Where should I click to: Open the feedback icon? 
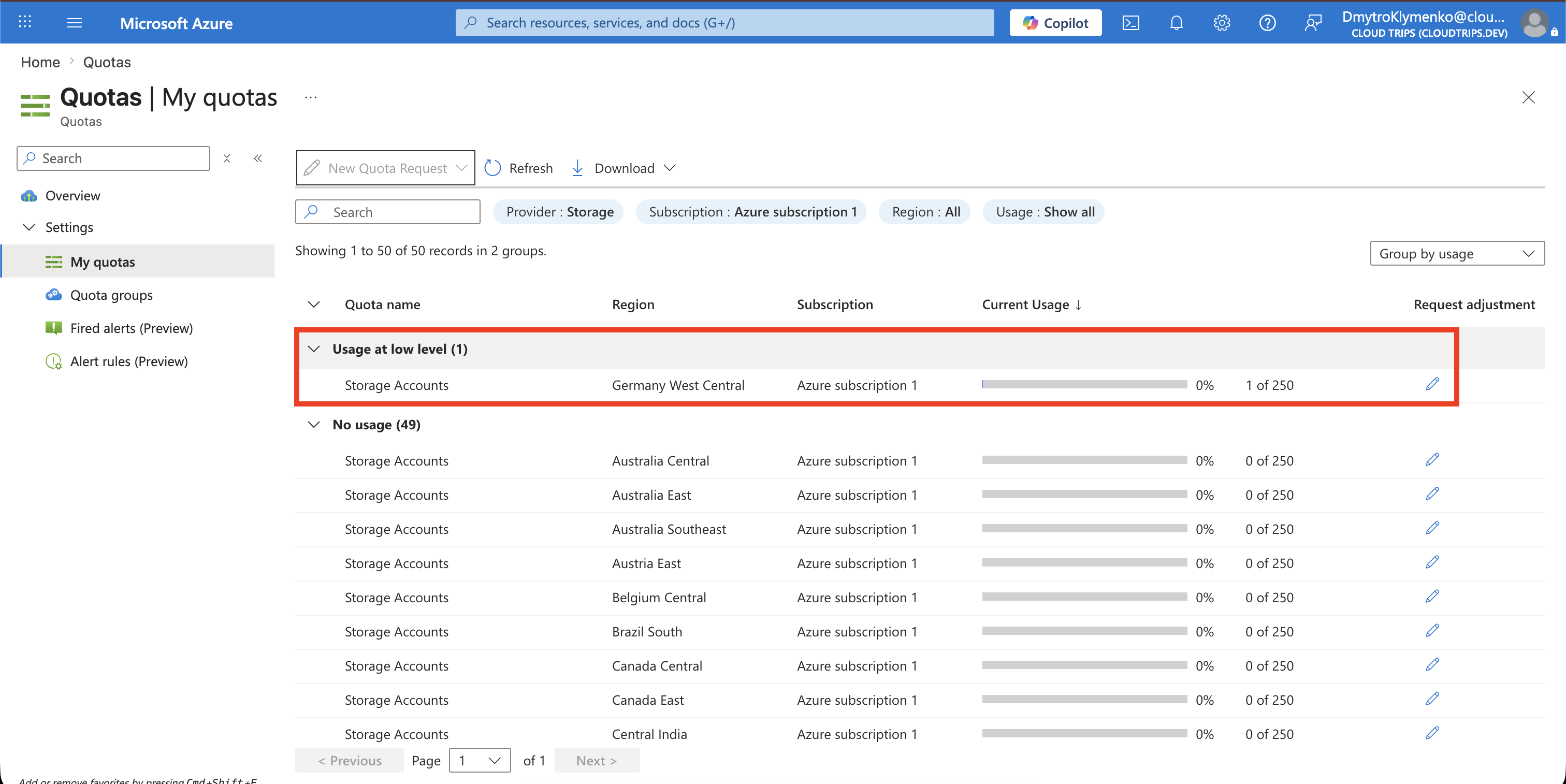(1313, 22)
